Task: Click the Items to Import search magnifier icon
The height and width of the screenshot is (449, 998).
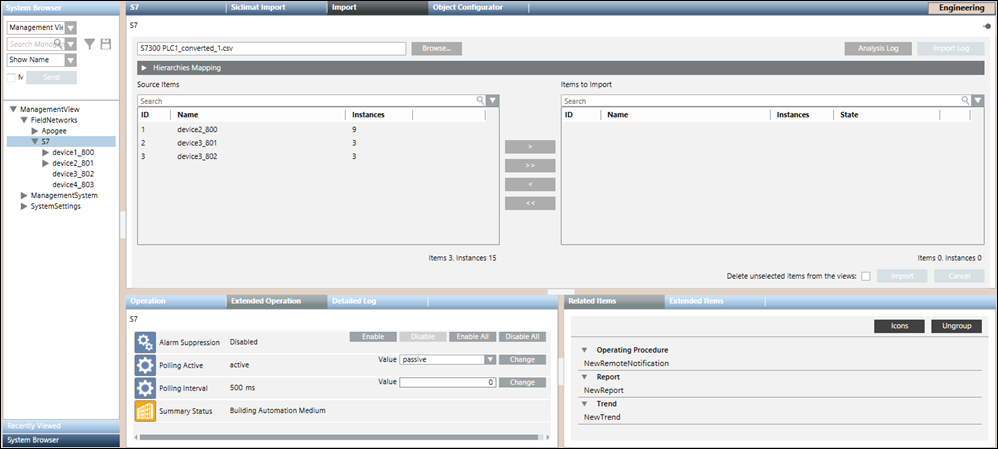Action: (x=965, y=101)
